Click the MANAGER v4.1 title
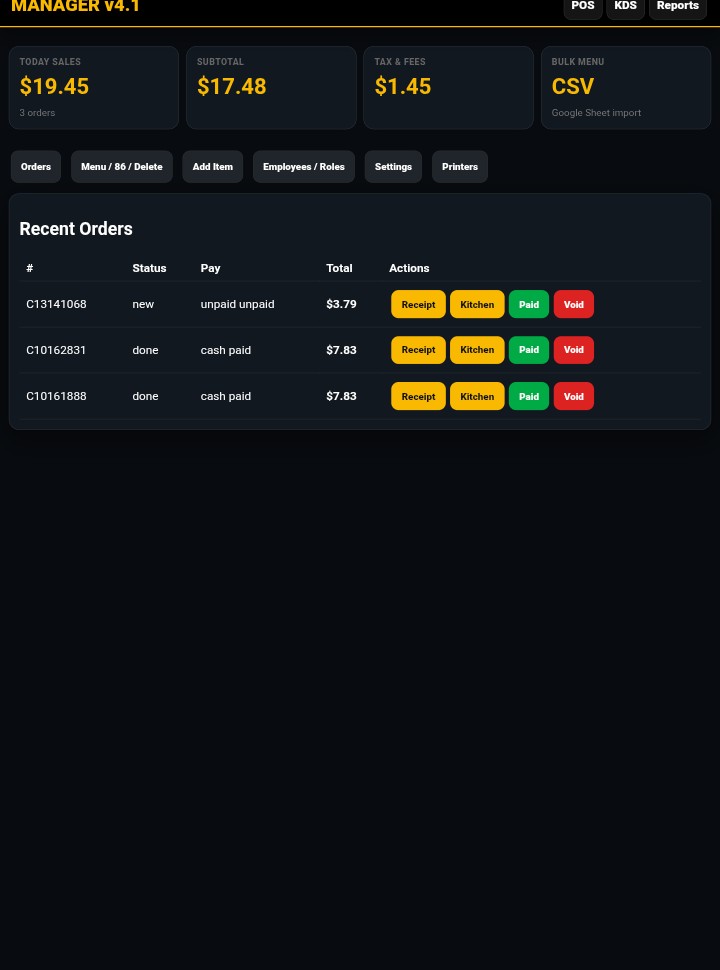Screen dimensions: 720x970 click(x=75, y=6)
